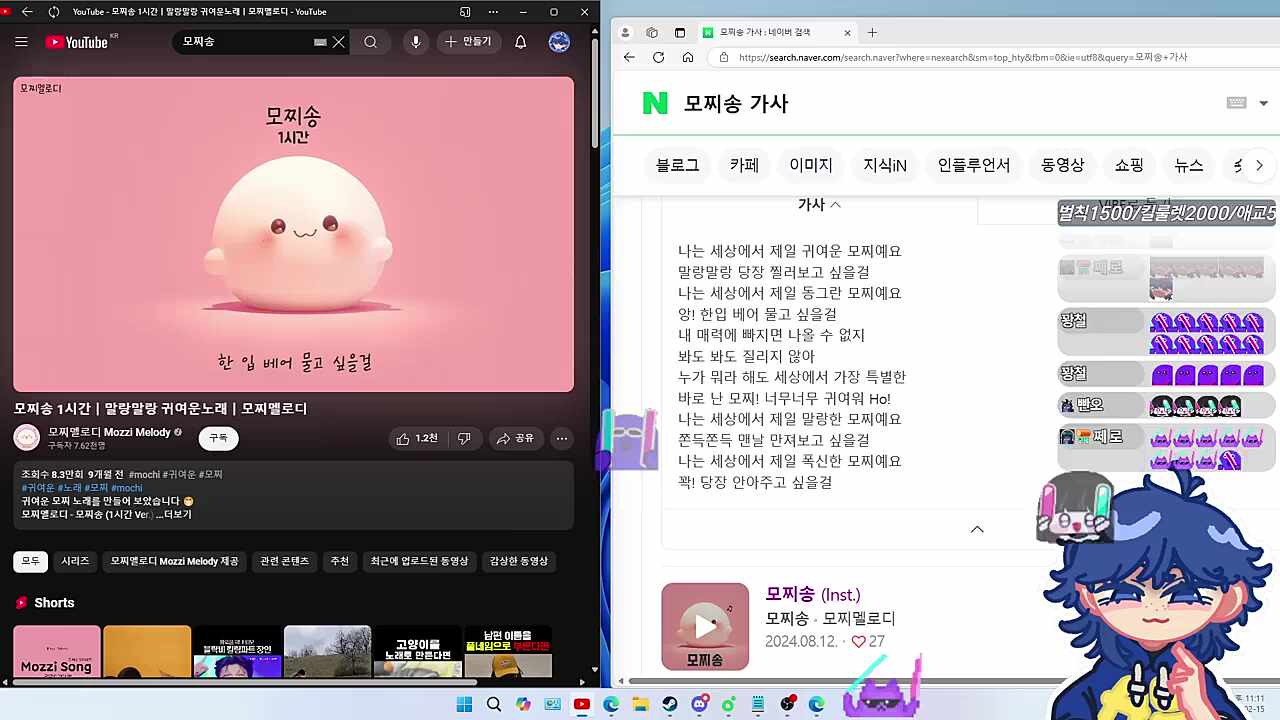Switch to the 블로그 search tab
The image size is (1280, 720).
(x=678, y=165)
